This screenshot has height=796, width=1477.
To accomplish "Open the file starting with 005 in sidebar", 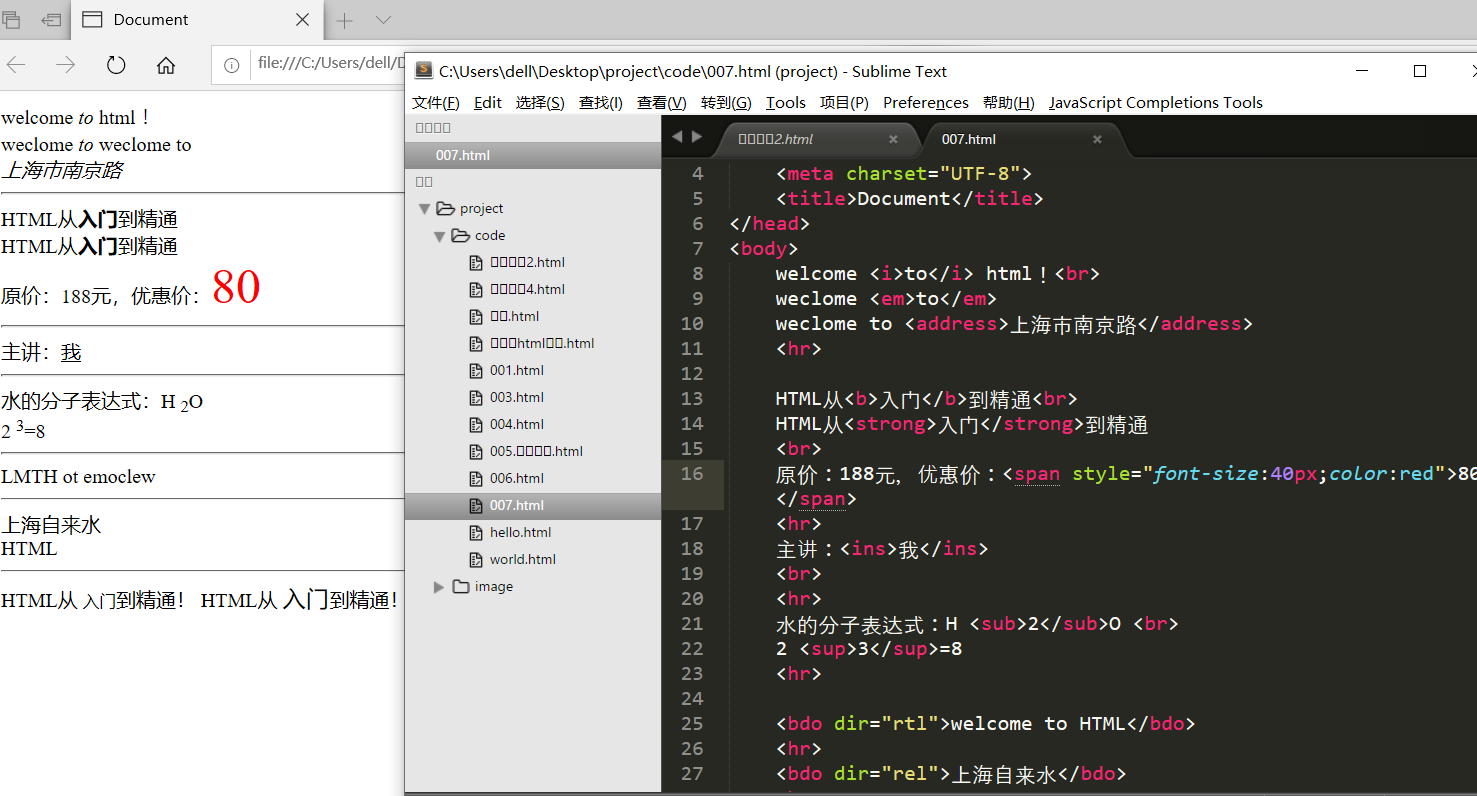I will point(536,451).
